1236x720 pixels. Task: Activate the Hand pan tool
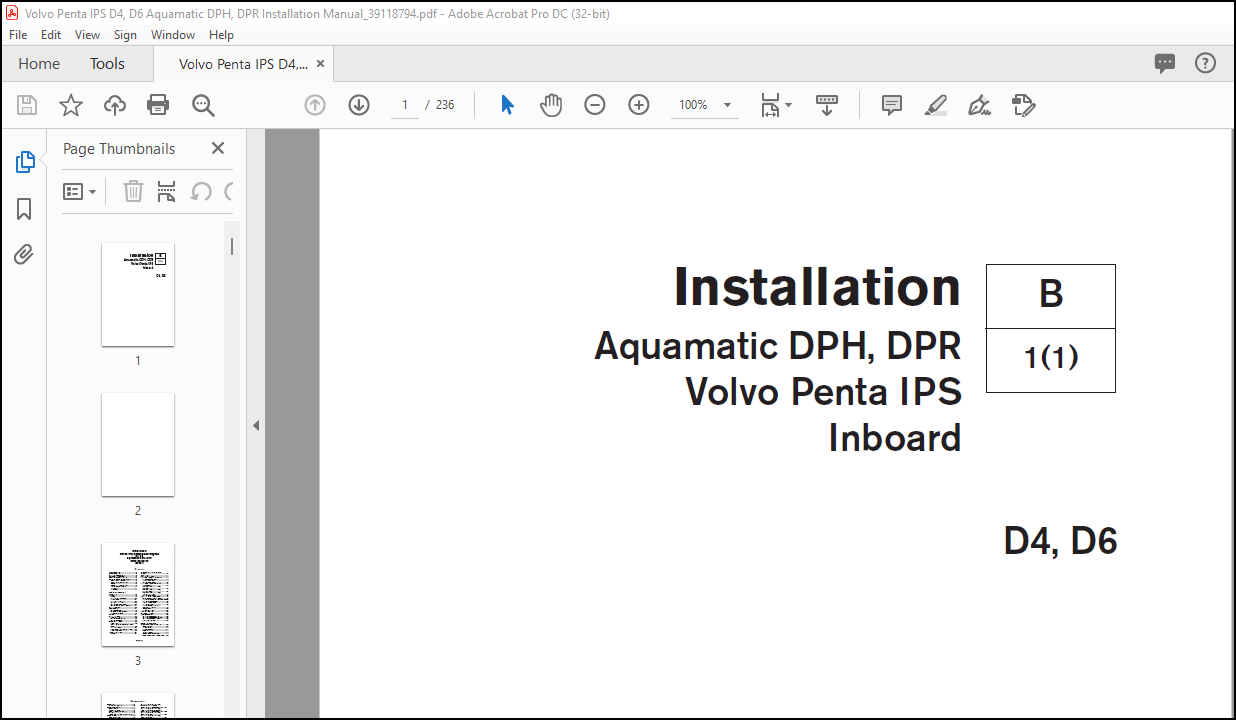[551, 105]
